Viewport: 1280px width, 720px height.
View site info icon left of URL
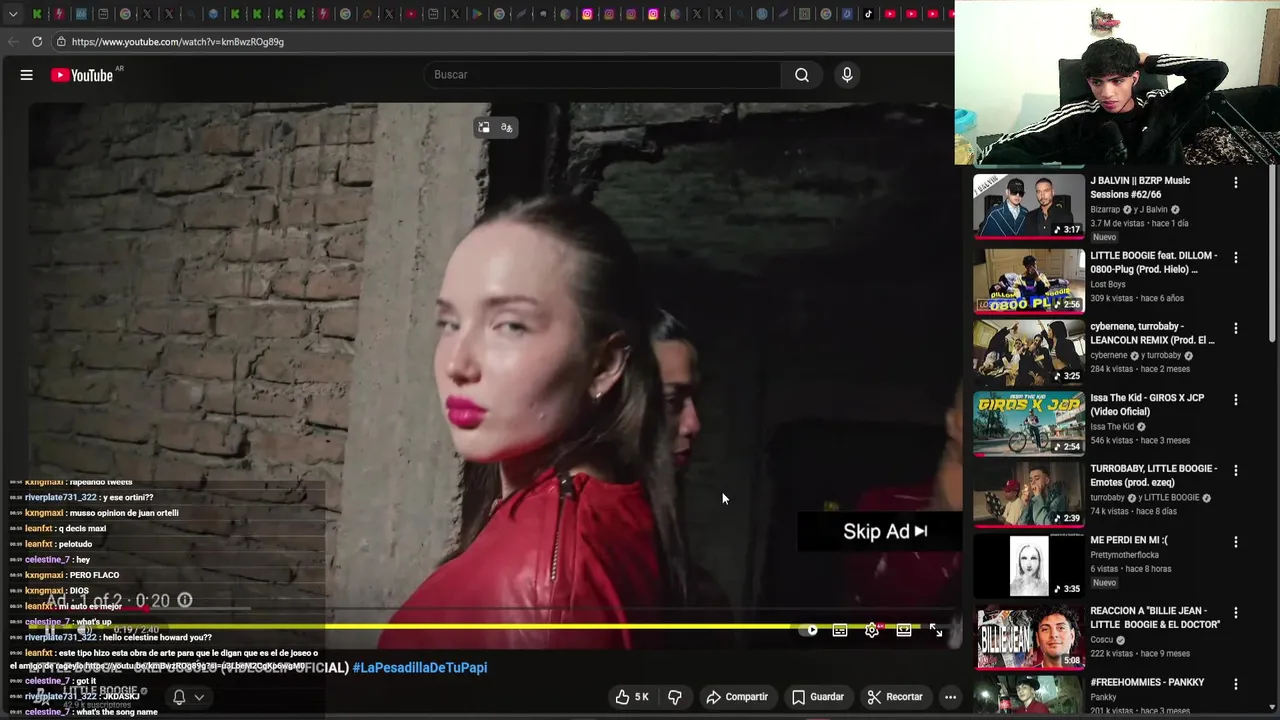point(61,41)
